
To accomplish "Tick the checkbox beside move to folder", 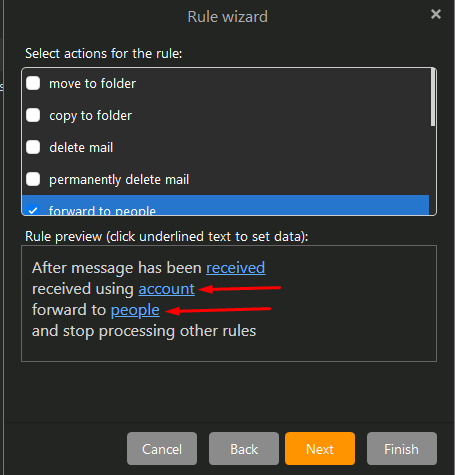I will point(33,83).
